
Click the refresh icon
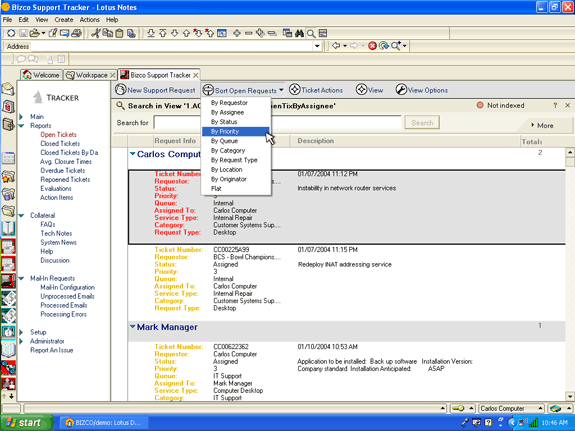pos(384,46)
